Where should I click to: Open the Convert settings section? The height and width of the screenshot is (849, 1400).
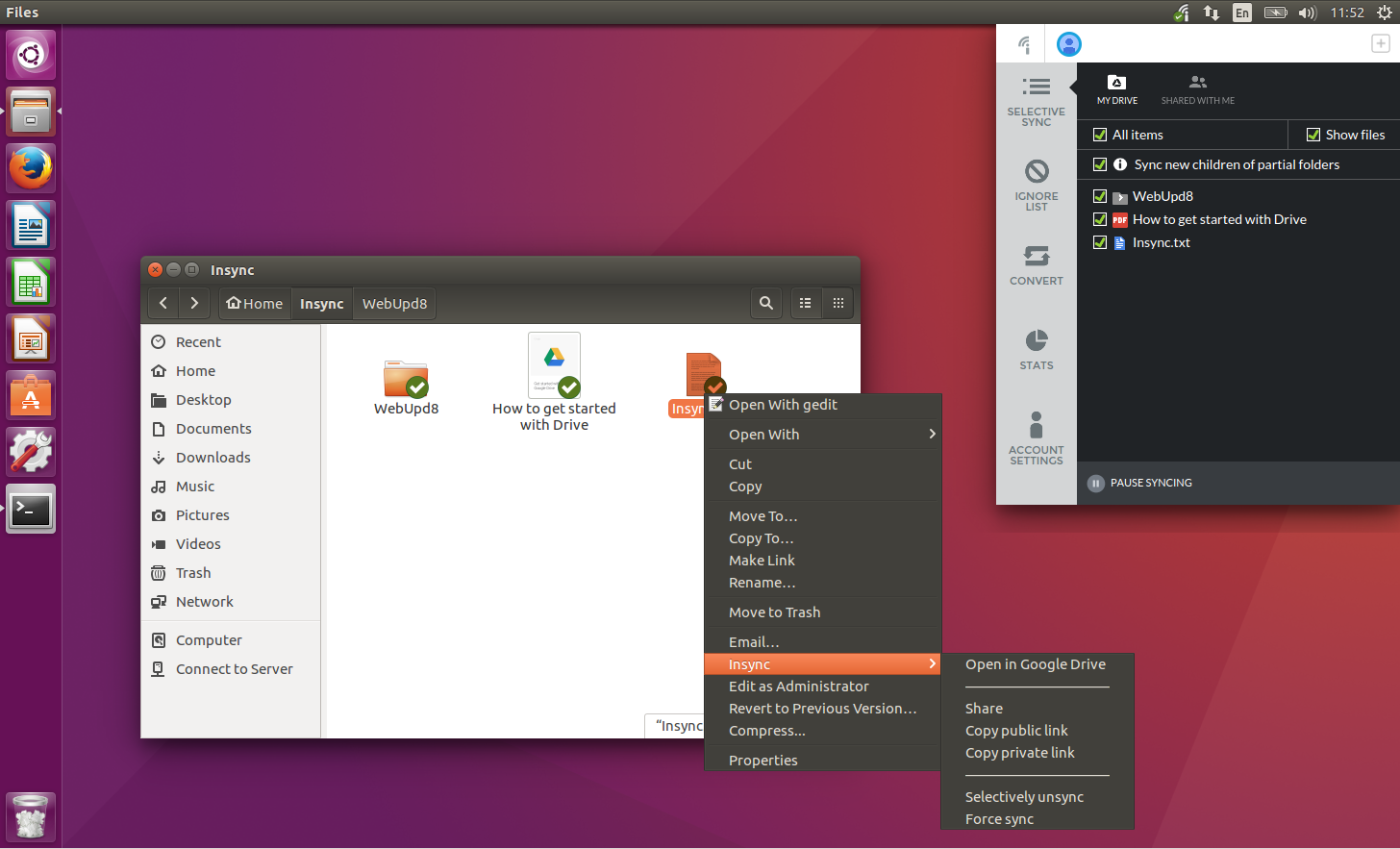pyautogui.click(x=1036, y=265)
